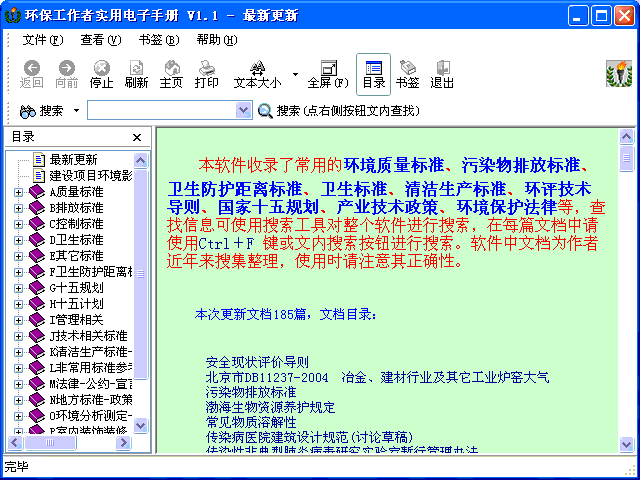Screen dimensions: 640x480
Task: Click the 退出 (Exit) toolbar icon
Action: 441,74
